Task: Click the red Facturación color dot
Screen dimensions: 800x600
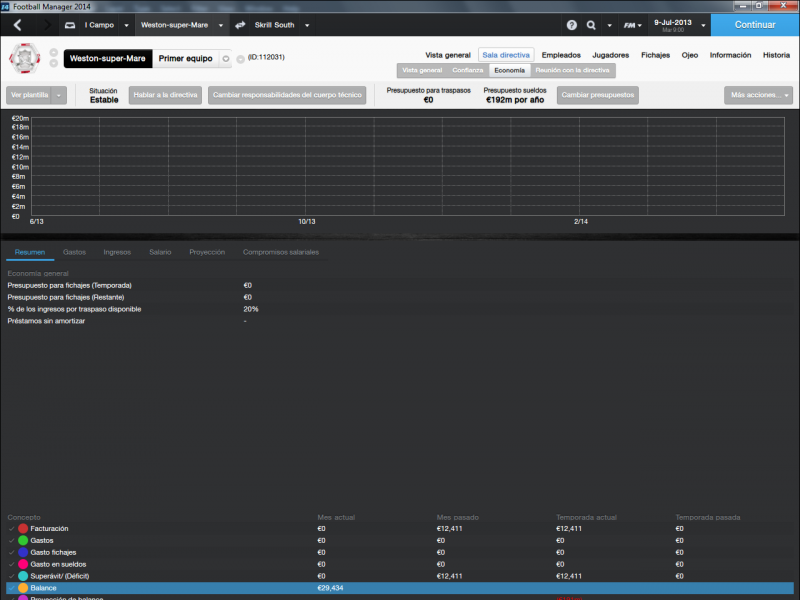Action: pos(23,529)
